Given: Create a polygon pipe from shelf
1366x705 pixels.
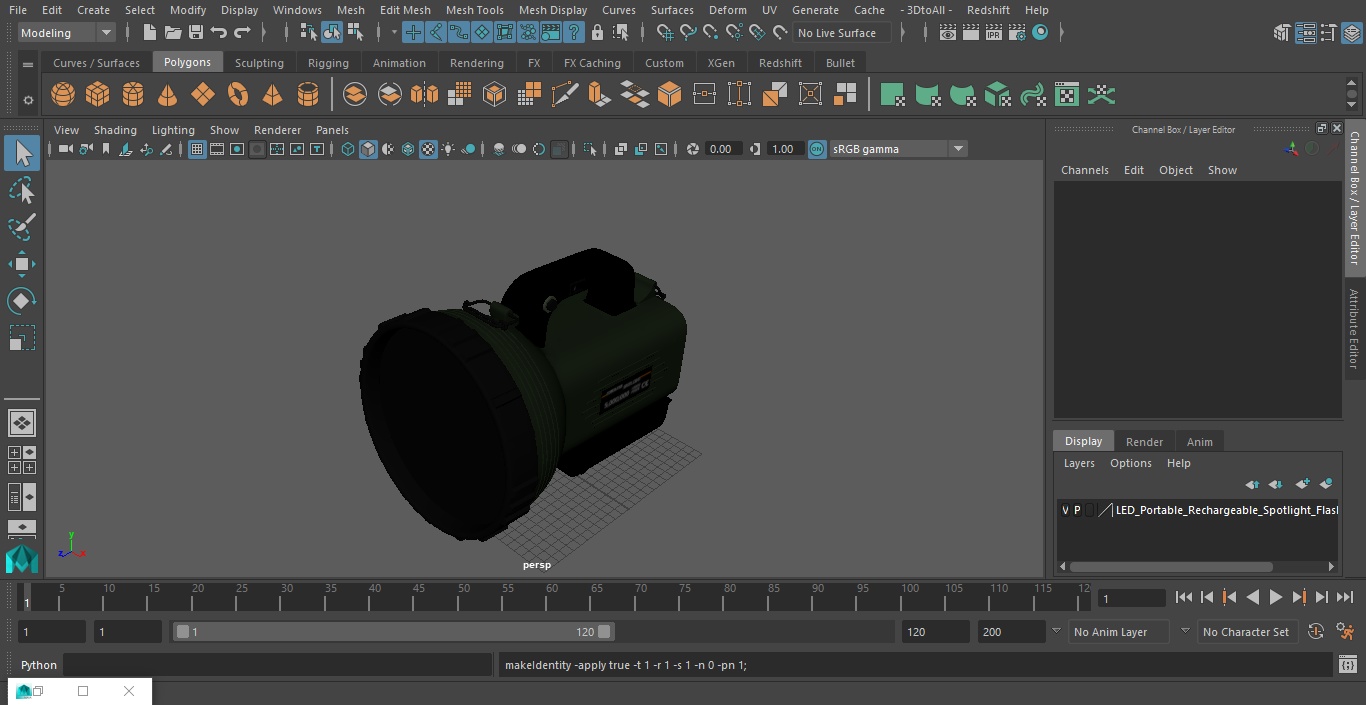Looking at the screenshot, I should 308,95.
